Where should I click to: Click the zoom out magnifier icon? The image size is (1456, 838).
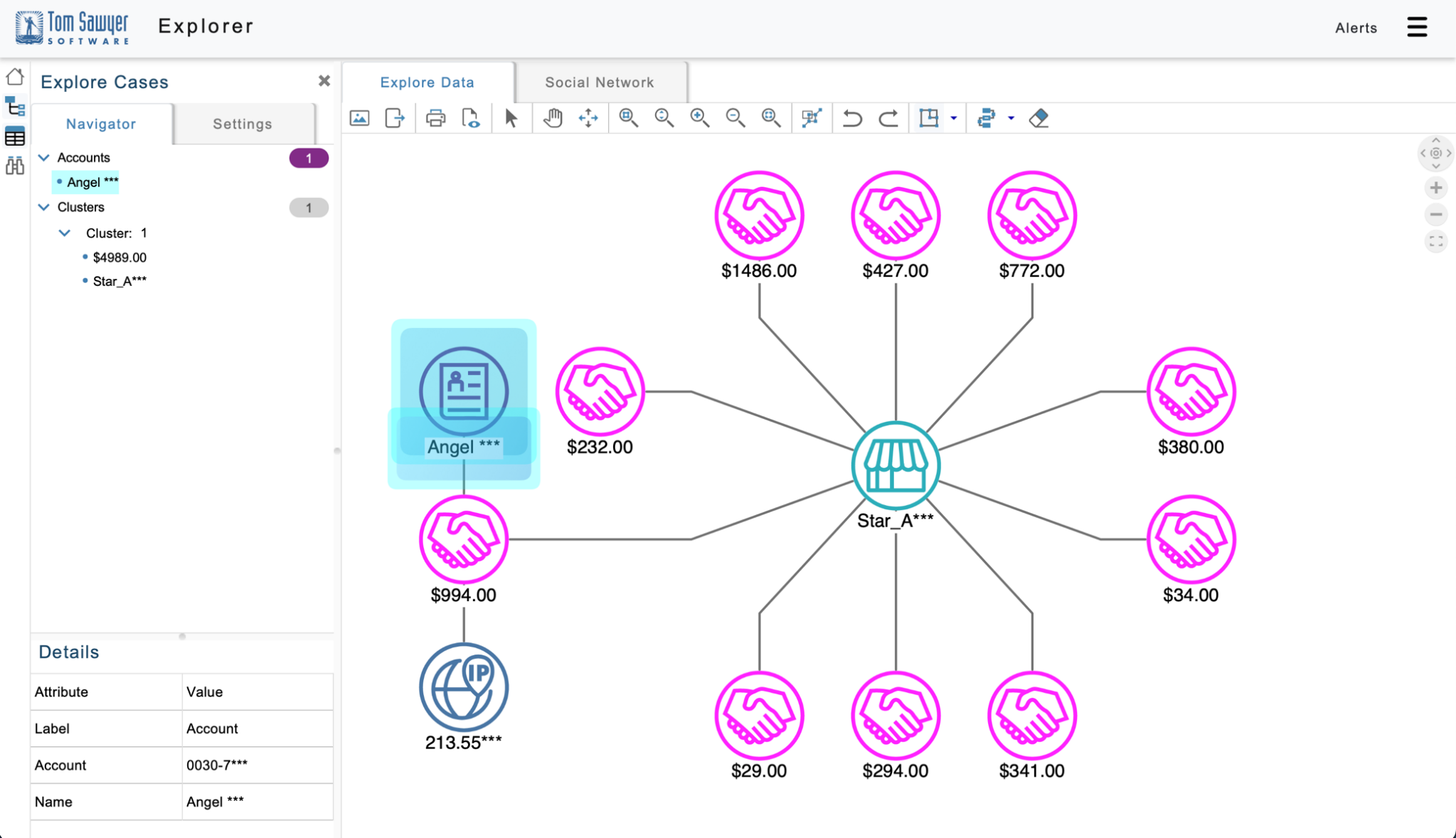pos(735,118)
